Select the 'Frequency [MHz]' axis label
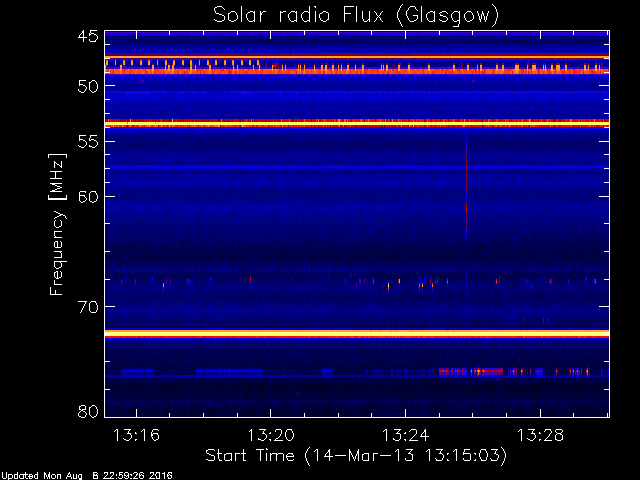The image size is (640, 480). (x=57, y=224)
